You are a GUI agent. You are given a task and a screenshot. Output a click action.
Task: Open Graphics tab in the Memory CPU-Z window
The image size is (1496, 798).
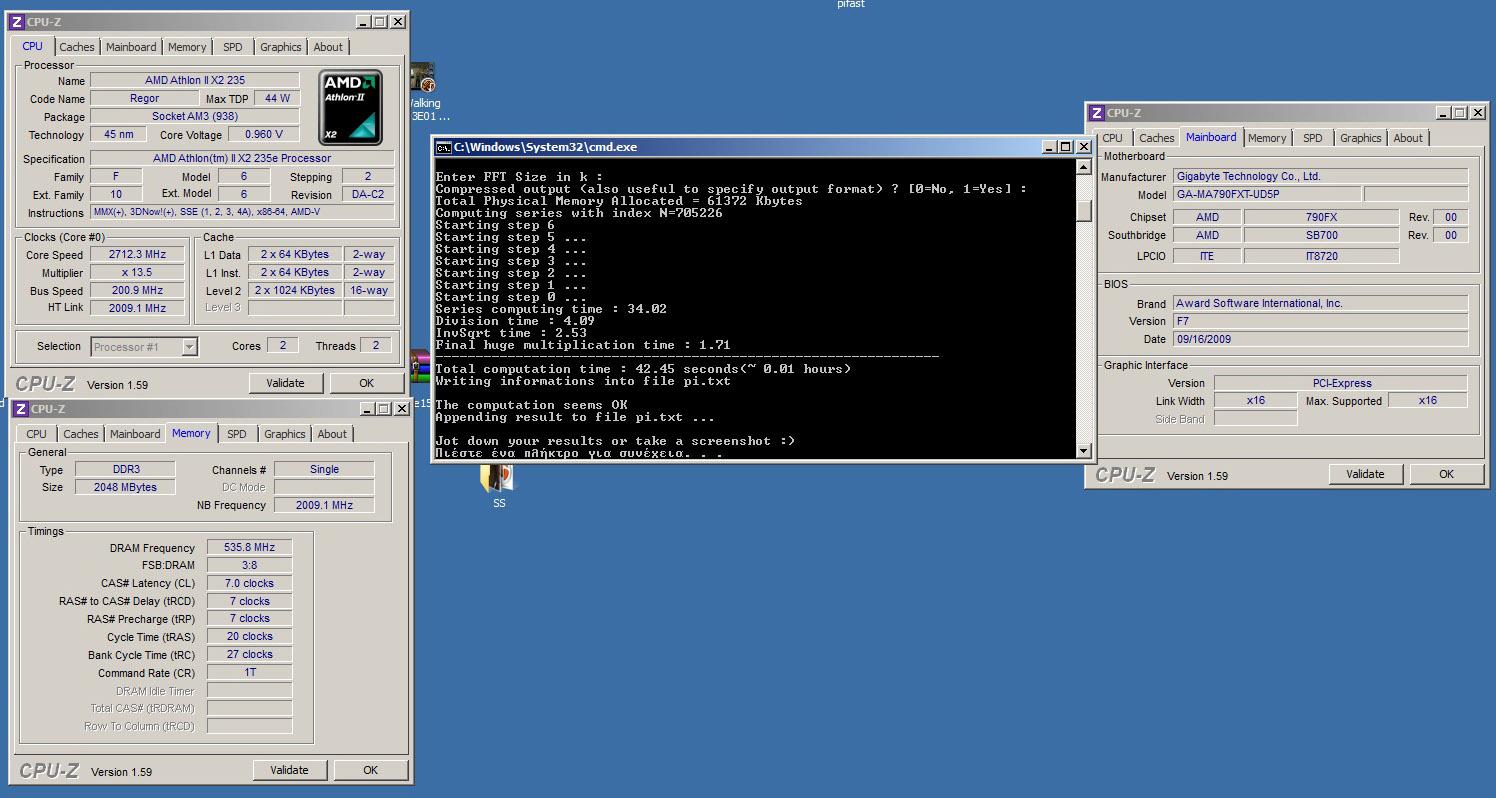284,434
